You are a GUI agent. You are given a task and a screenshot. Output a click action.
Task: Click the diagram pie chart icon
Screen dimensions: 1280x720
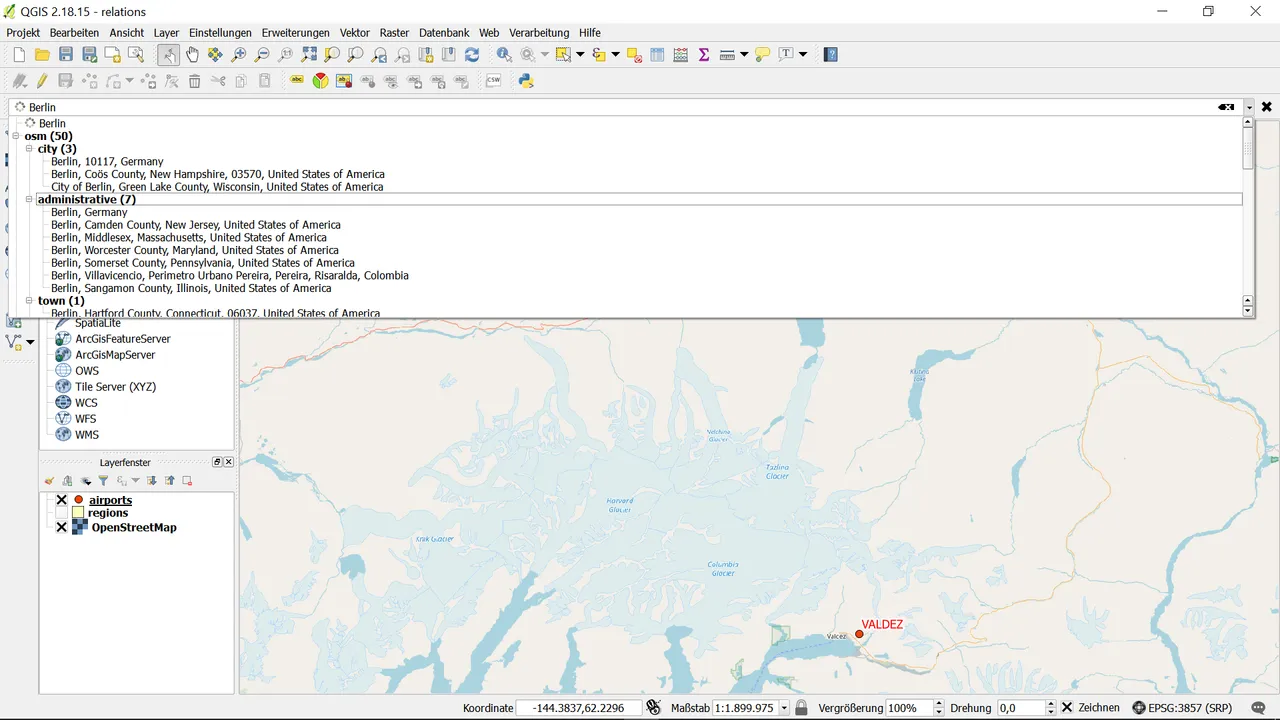point(320,81)
